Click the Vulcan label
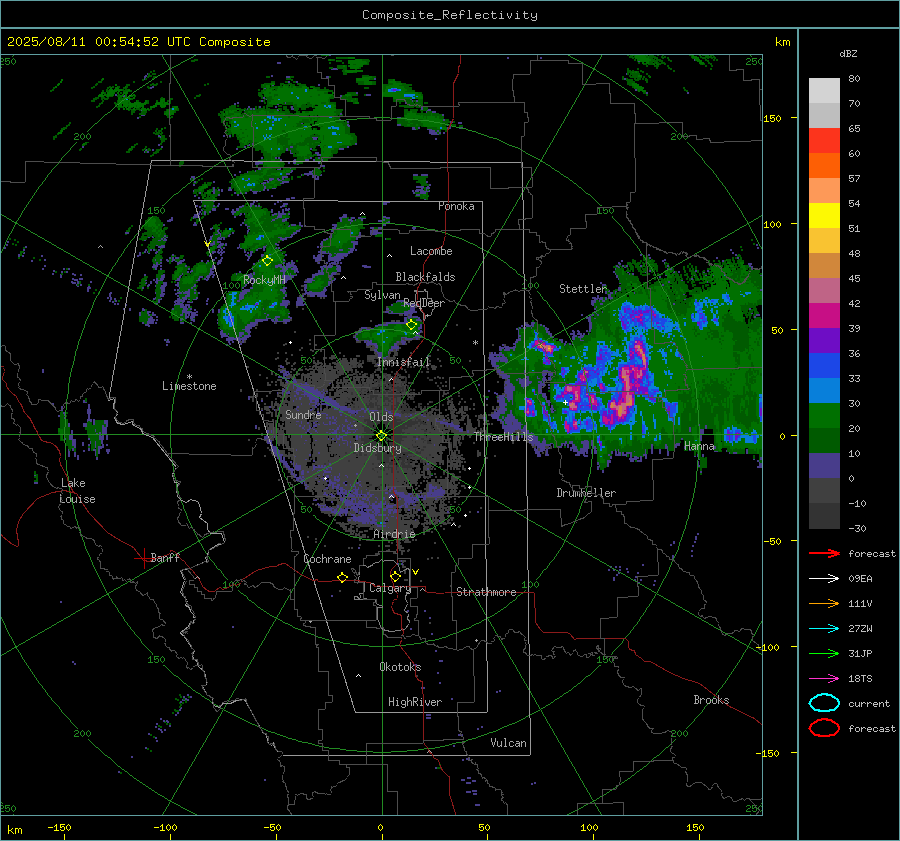The image size is (900, 841). [x=508, y=743]
